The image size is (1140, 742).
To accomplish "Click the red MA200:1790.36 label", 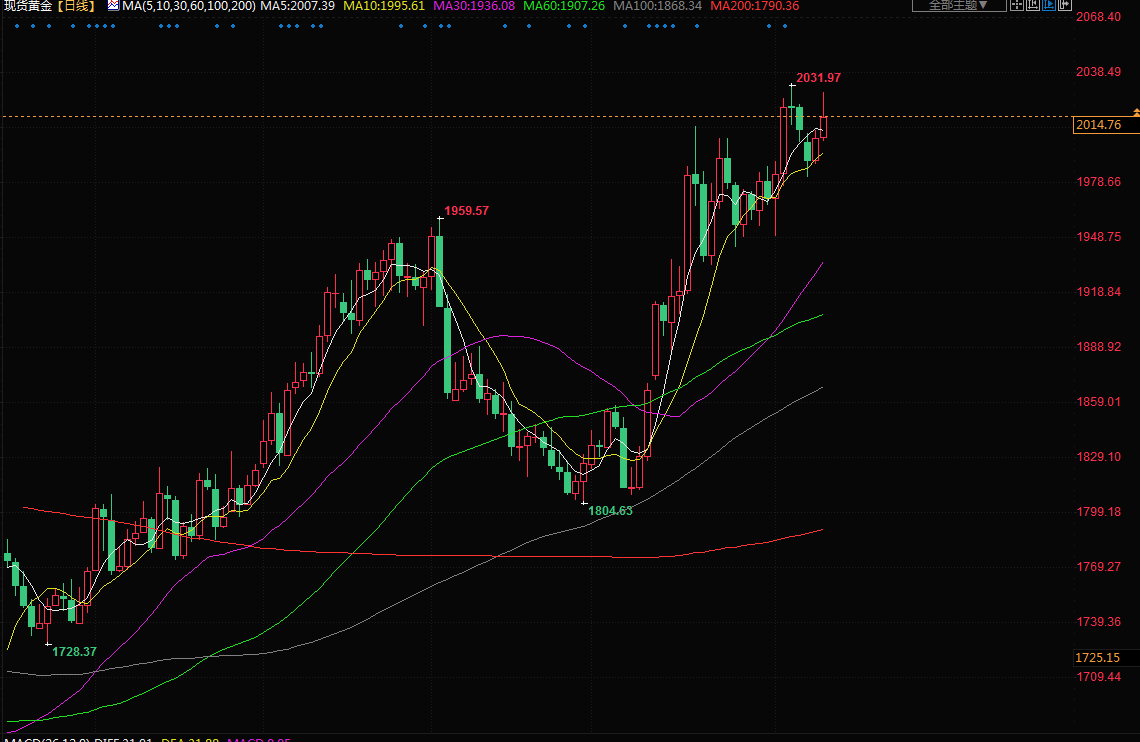I will [755, 6].
